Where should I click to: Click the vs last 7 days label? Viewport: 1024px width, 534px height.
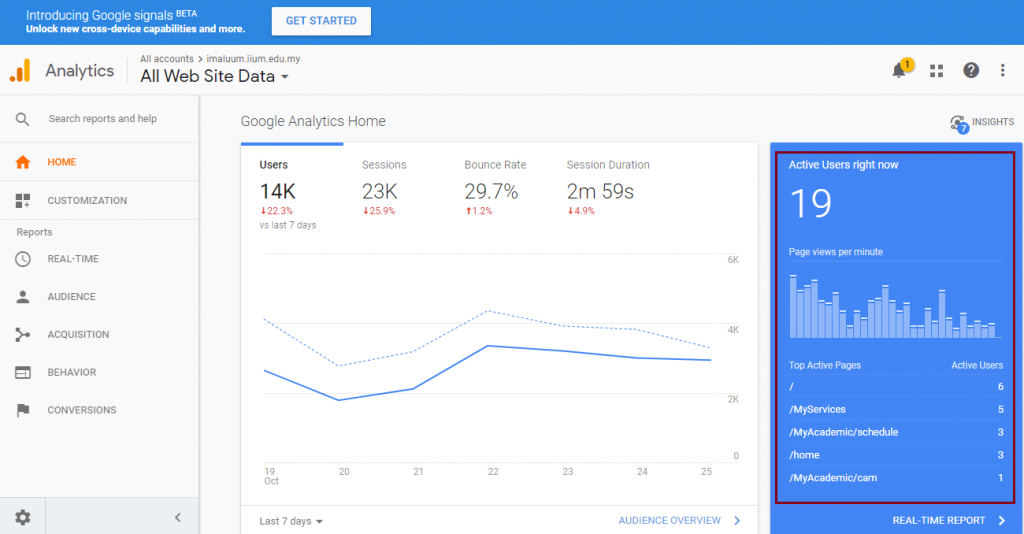pyautogui.click(x=288, y=225)
